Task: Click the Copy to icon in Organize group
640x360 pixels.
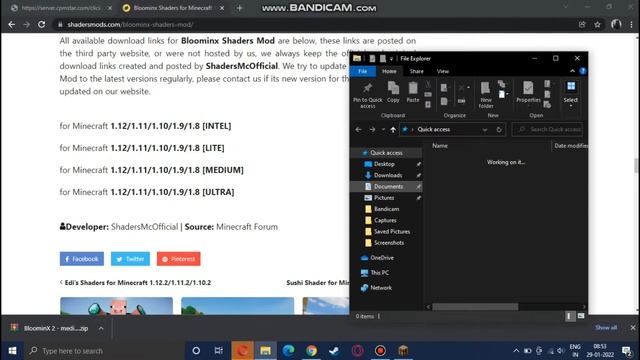Action: (x=444, y=101)
